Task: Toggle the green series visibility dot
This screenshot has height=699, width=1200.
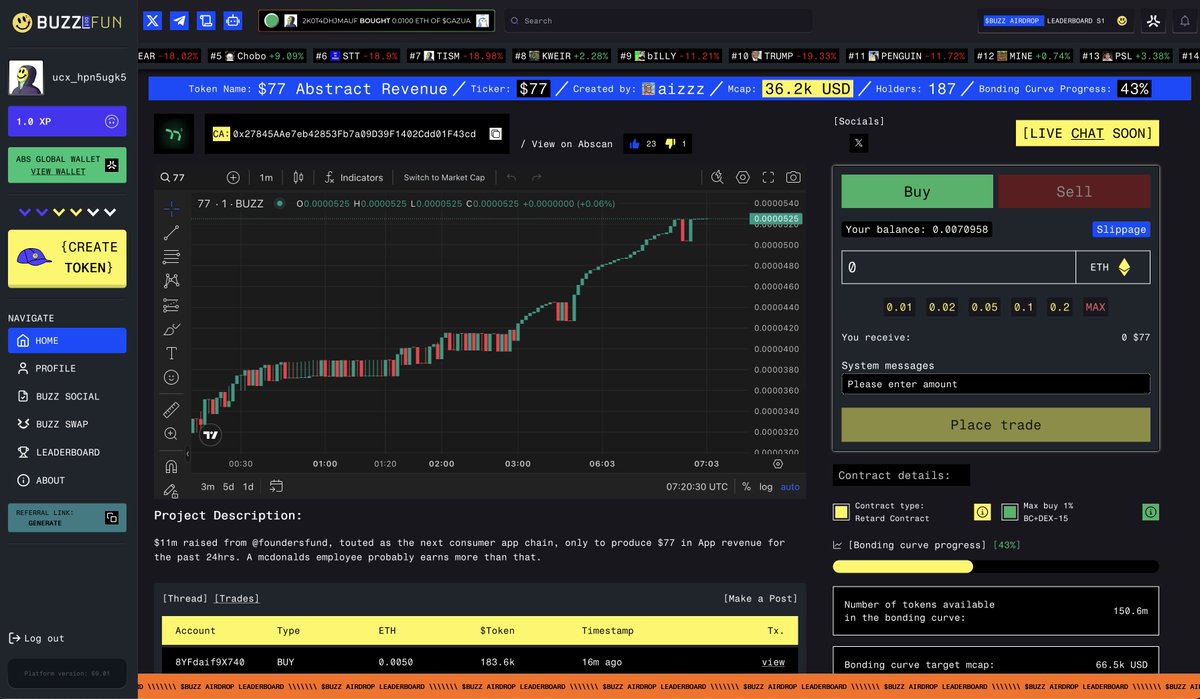Action: tap(280, 203)
